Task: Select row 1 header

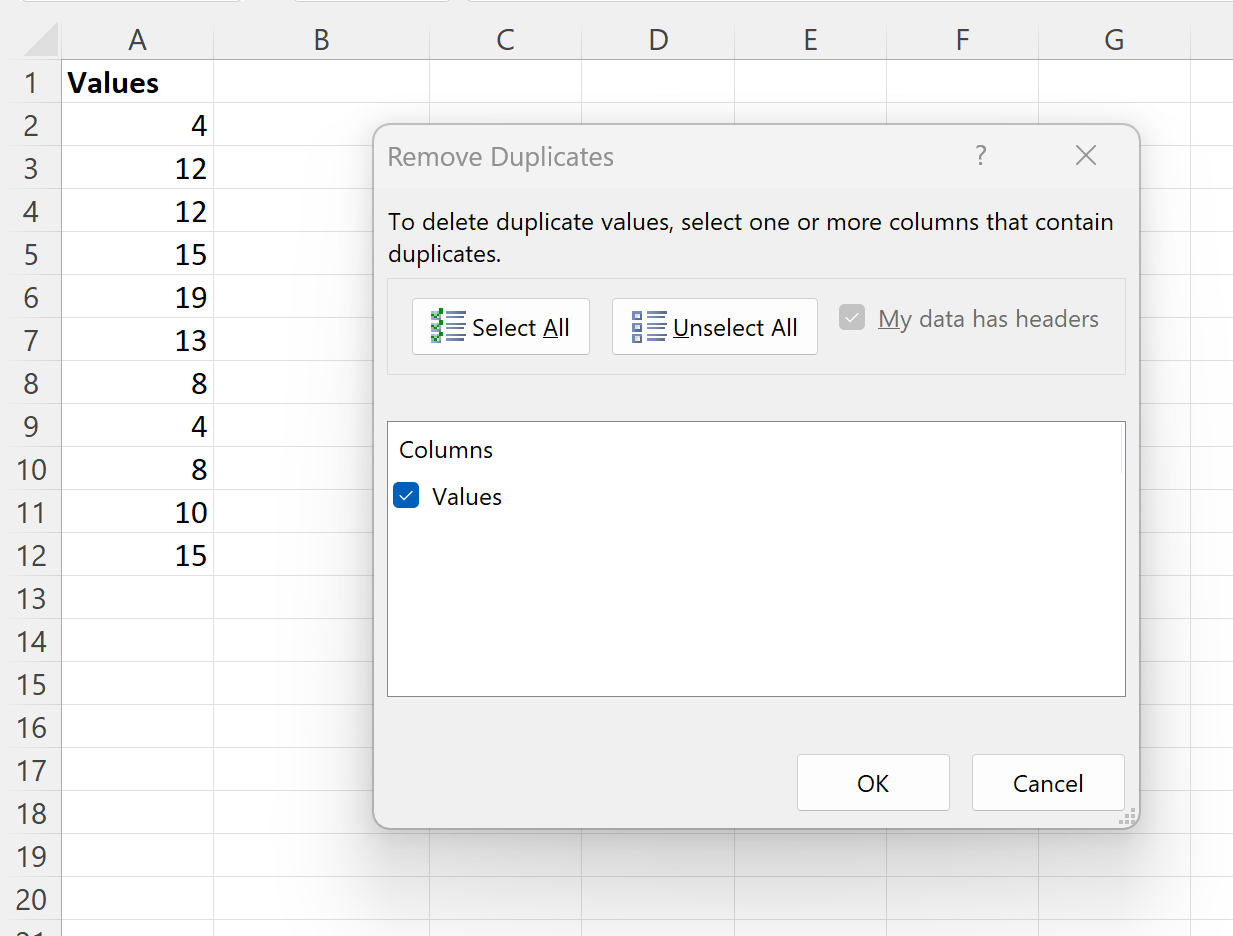Action: point(31,83)
